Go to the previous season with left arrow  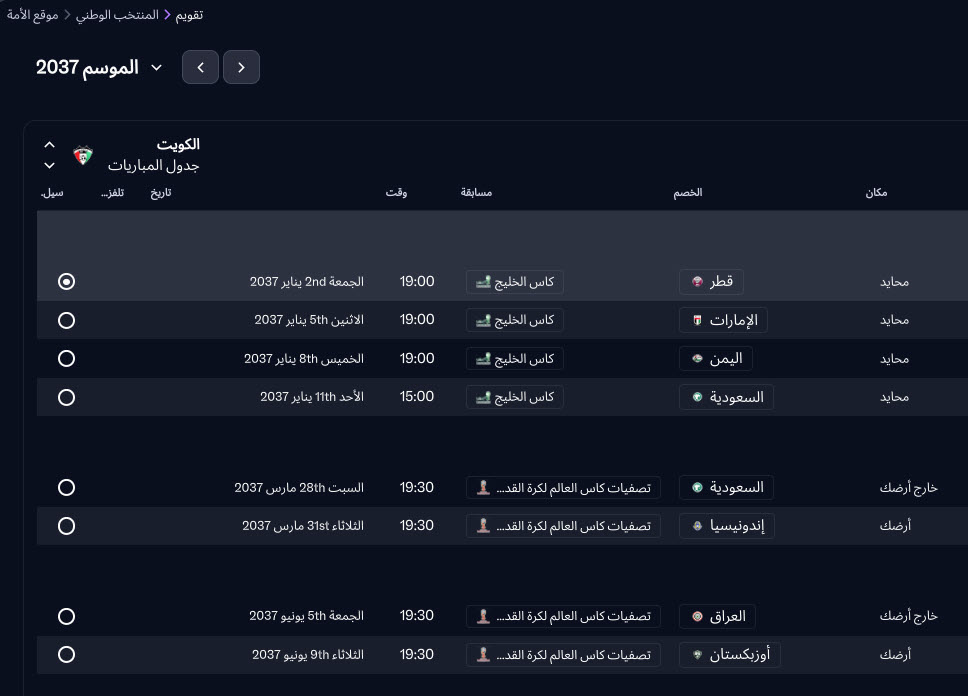click(200, 67)
